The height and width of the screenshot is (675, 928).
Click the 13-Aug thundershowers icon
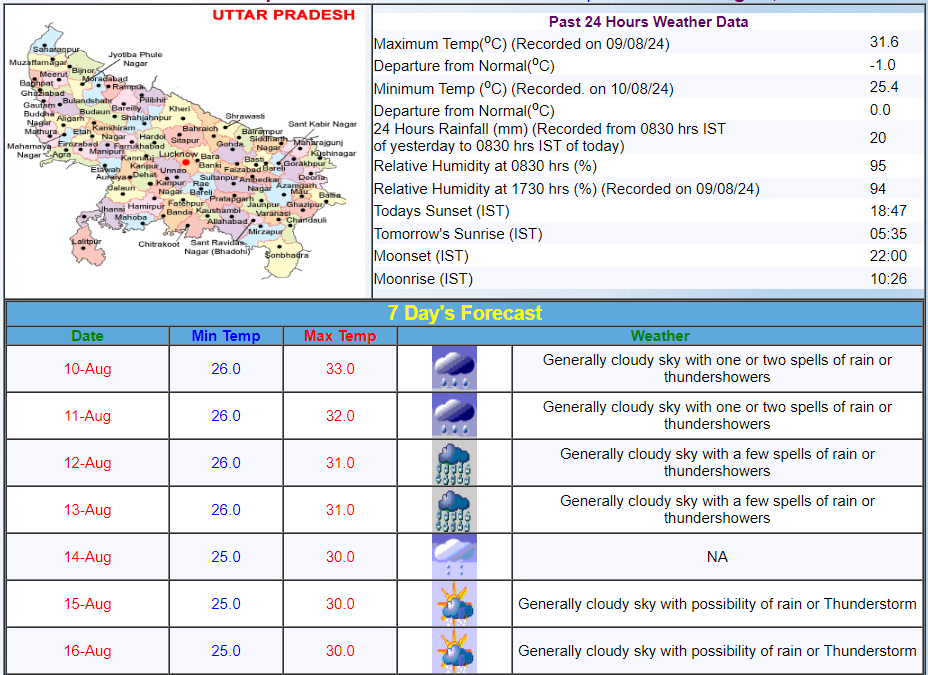pos(454,509)
